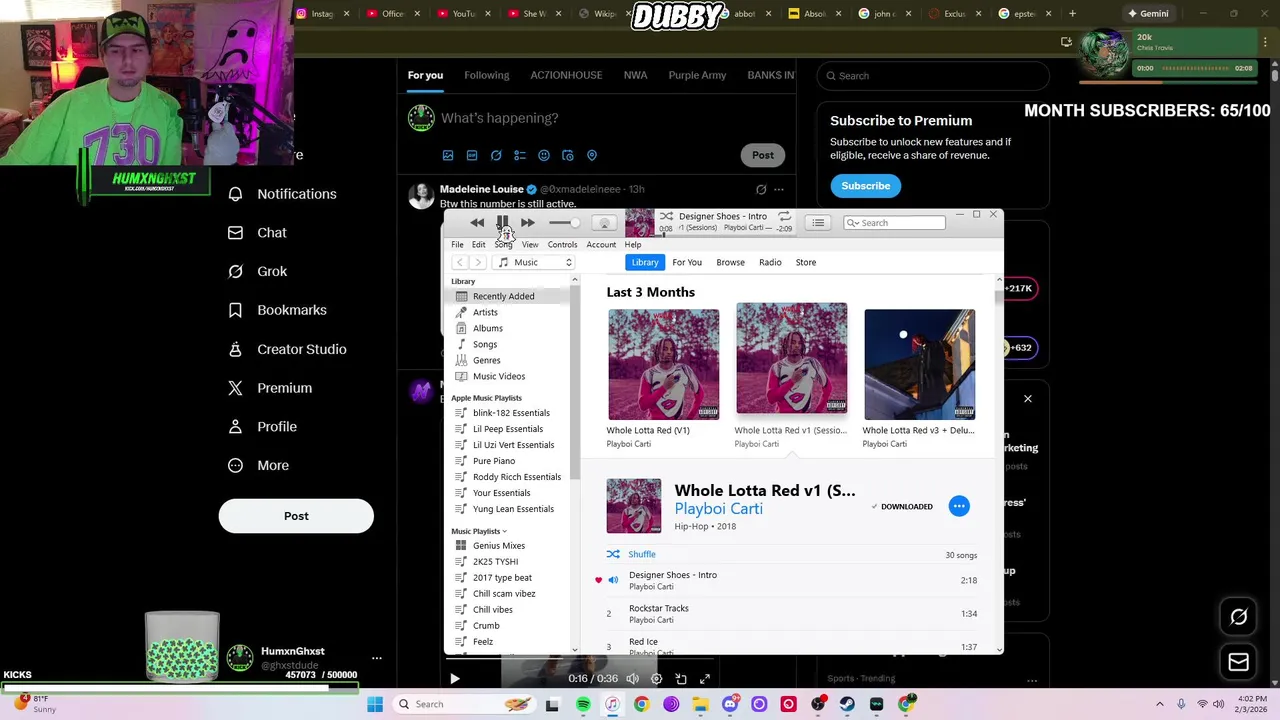This screenshot has width=1280, height=720.
Task: Open emoji picker in X composer
Action: click(x=544, y=155)
